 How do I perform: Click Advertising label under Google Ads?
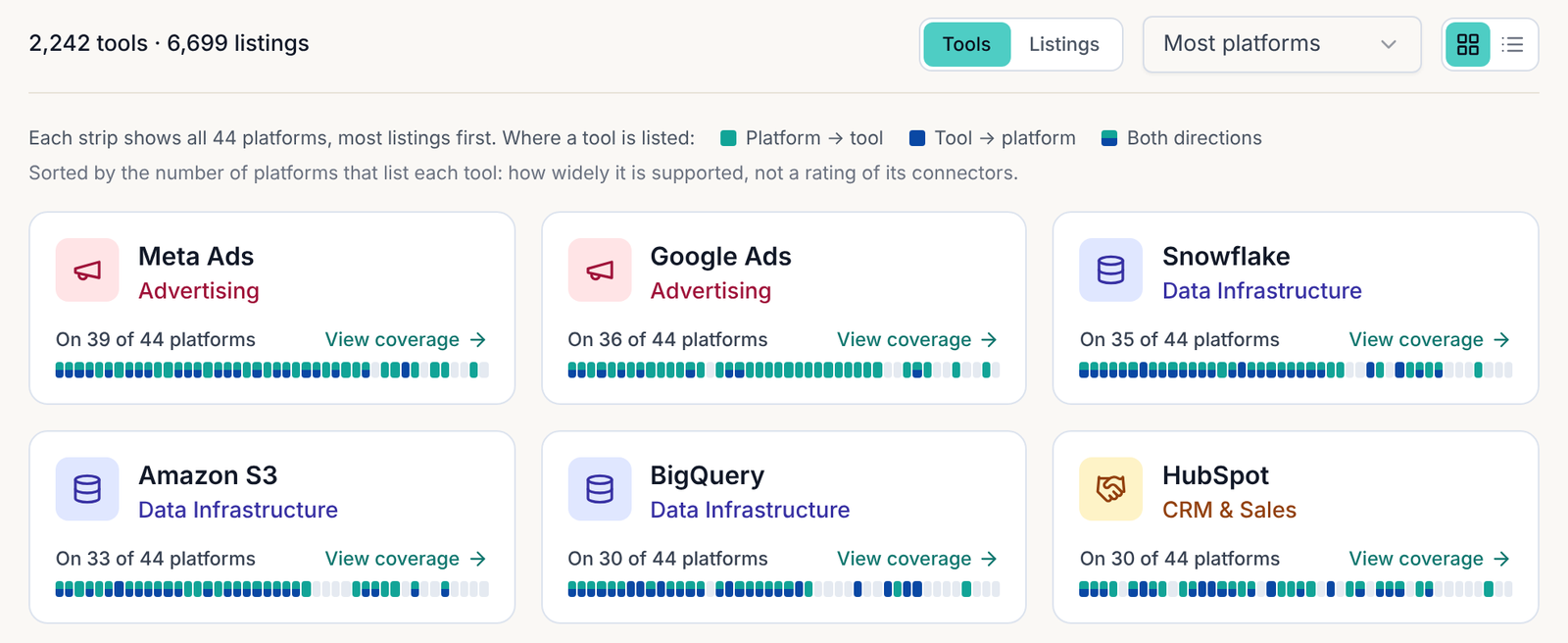710,291
